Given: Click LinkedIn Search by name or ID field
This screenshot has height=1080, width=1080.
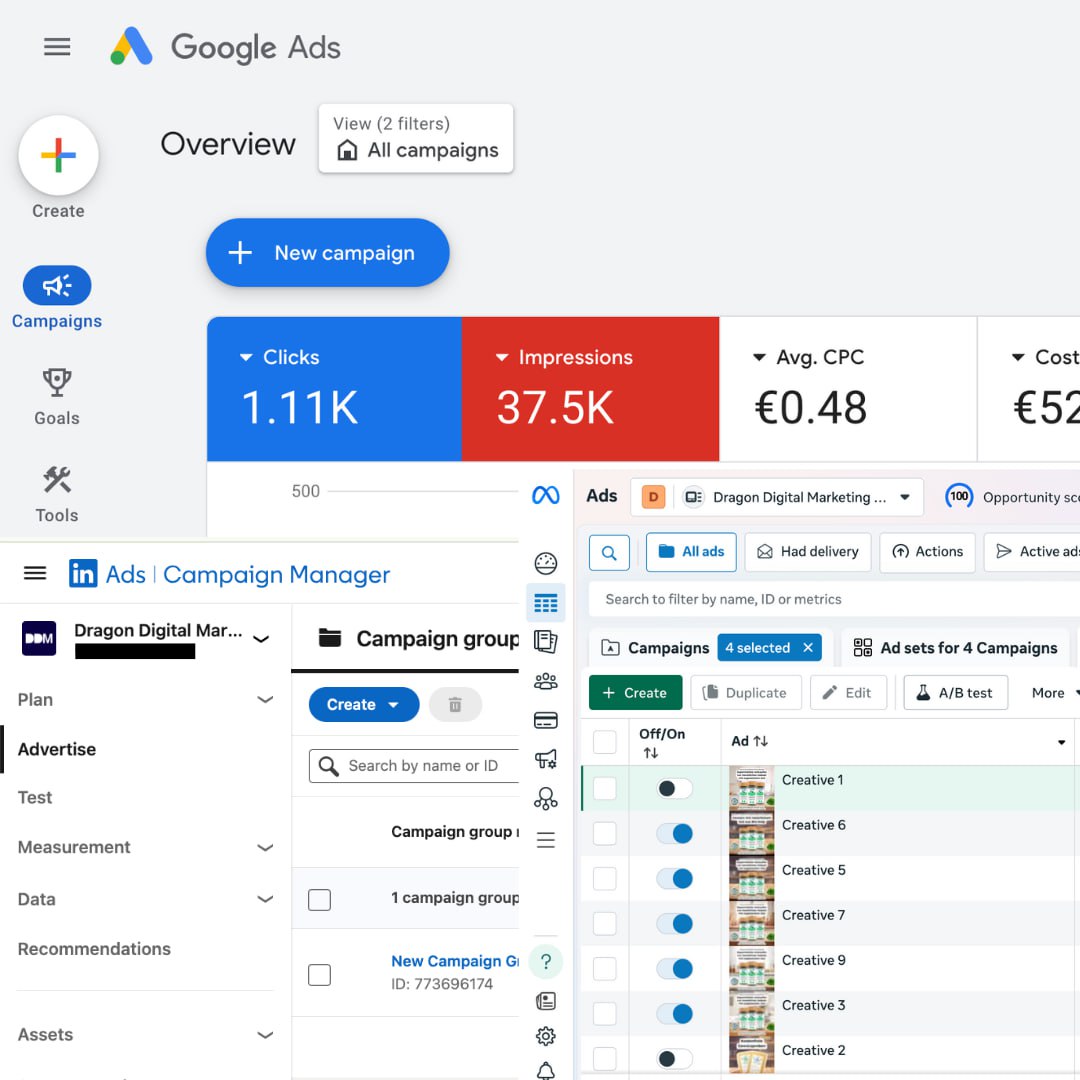Looking at the screenshot, I should pyautogui.click(x=415, y=766).
